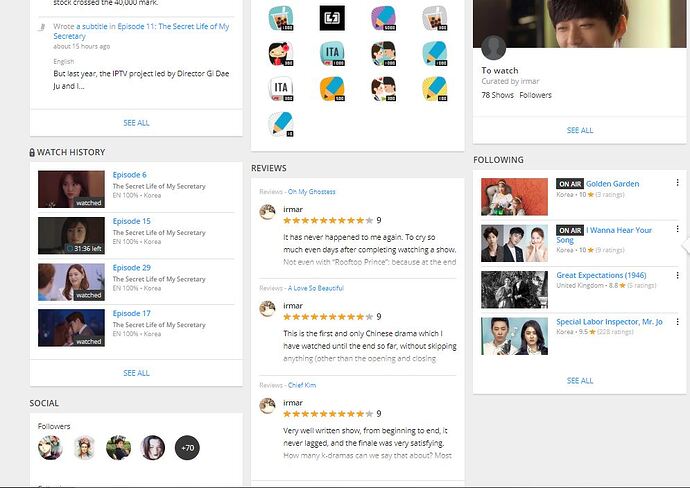The height and width of the screenshot is (488, 690).
Task: Click the lock icon beside Watch History
Action: click(x=33, y=152)
